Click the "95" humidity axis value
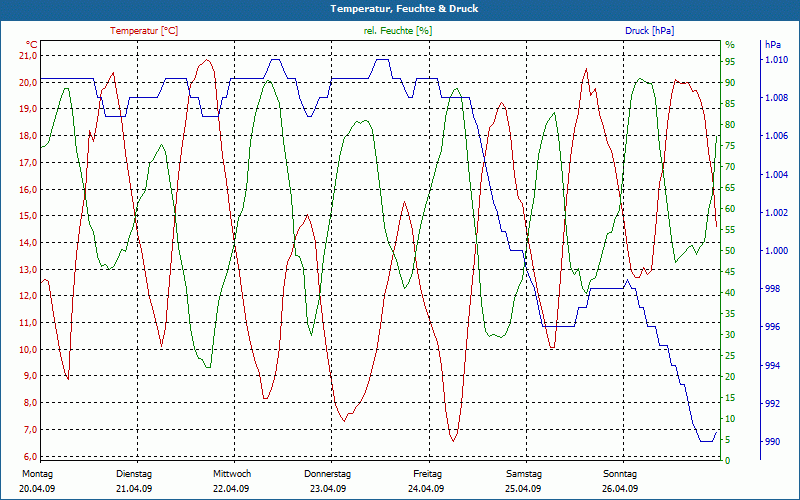Image resolution: width=800 pixels, height=500 pixels. [730, 62]
